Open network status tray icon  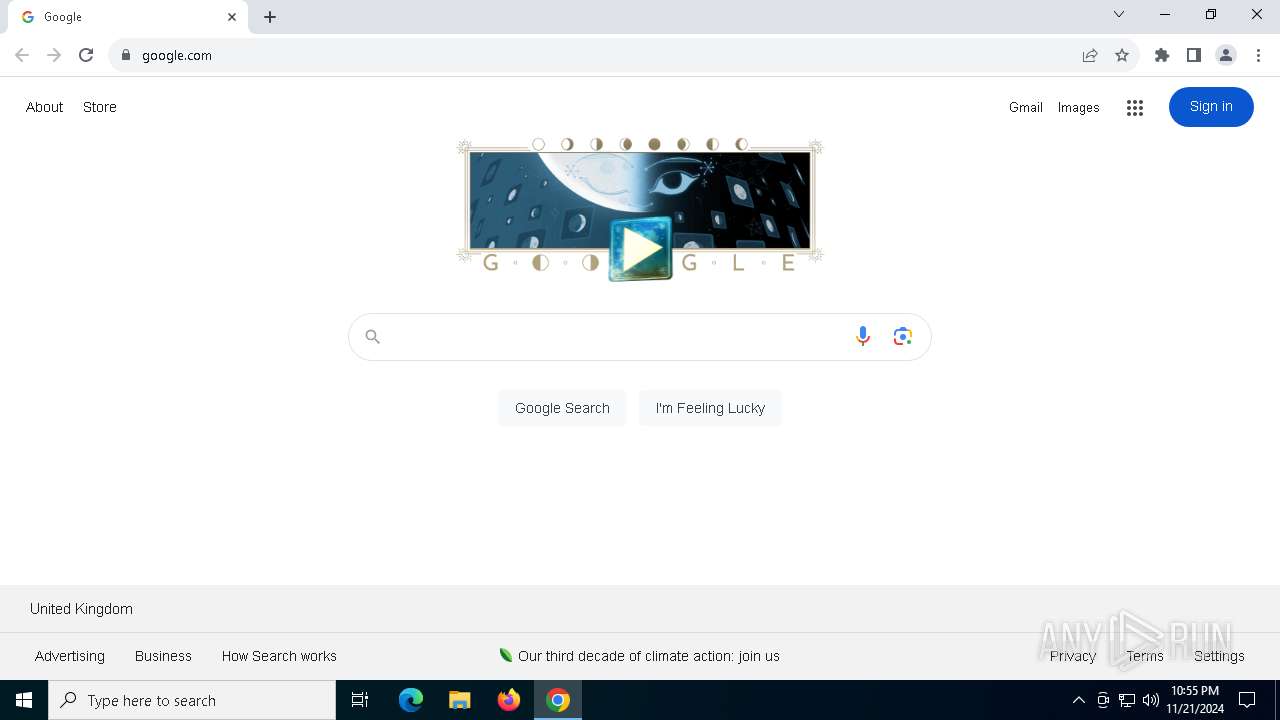pos(1127,700)
